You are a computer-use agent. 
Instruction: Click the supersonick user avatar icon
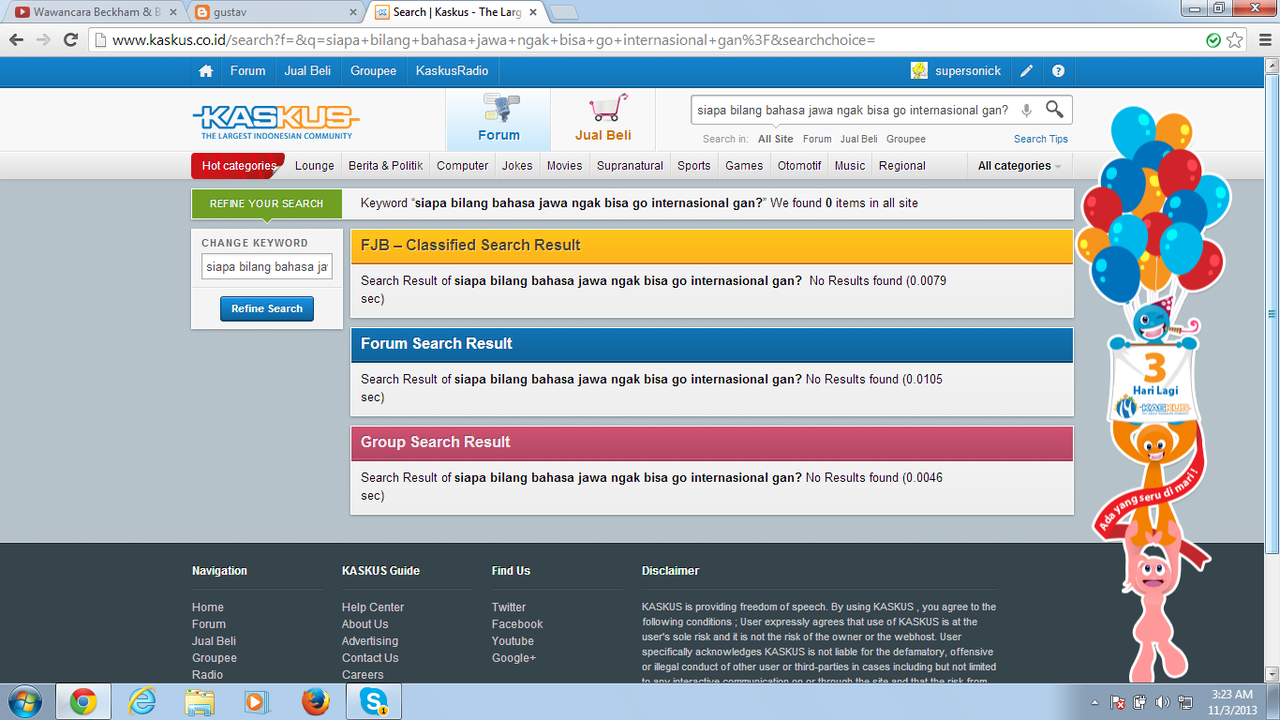pos(919,71)
